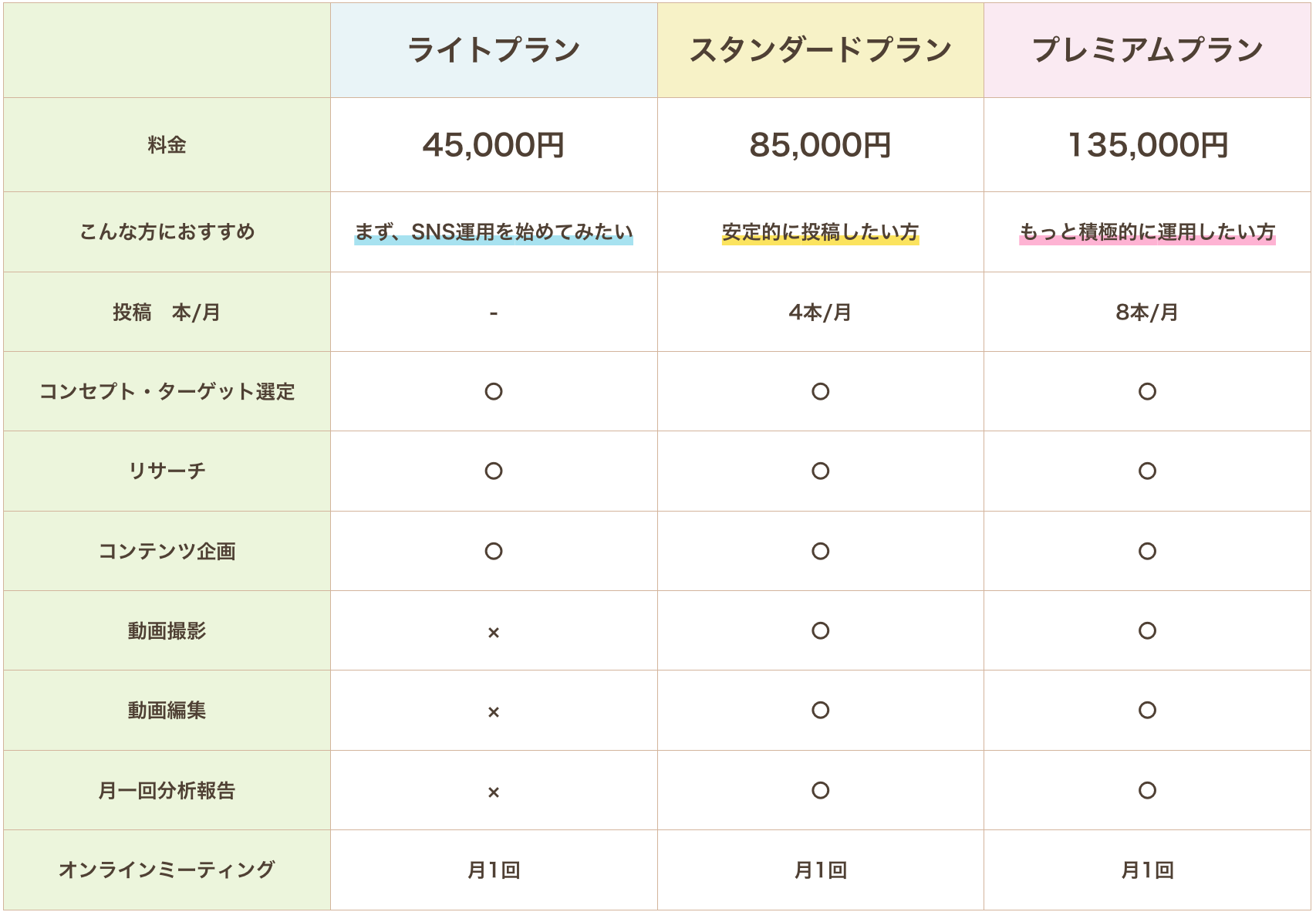Click Premium Plan's circle for 動画編集
The width and height of the screenshot is (1316, 912).
pos(1147,710)
